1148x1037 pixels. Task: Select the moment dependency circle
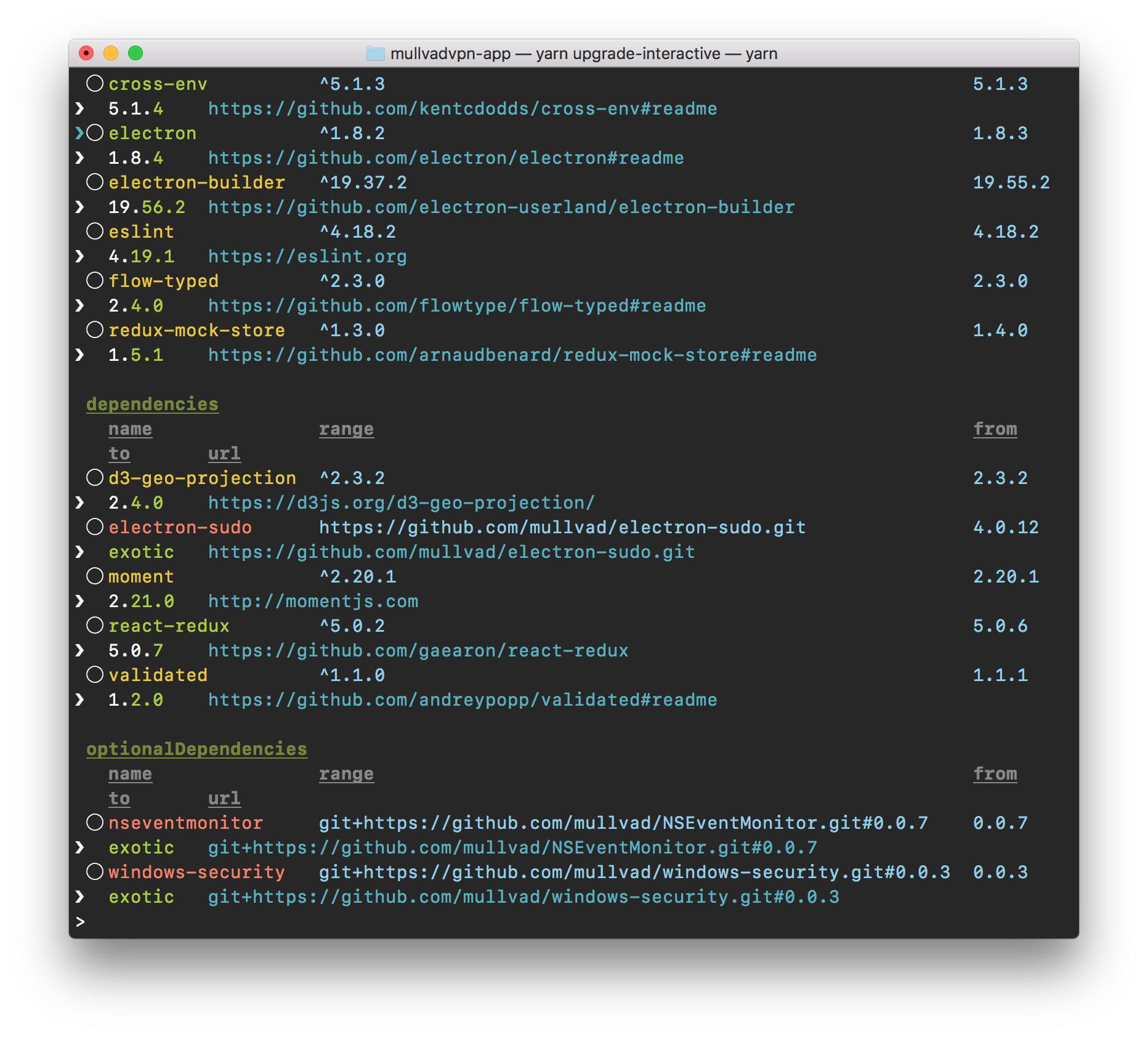click(95, 576)
